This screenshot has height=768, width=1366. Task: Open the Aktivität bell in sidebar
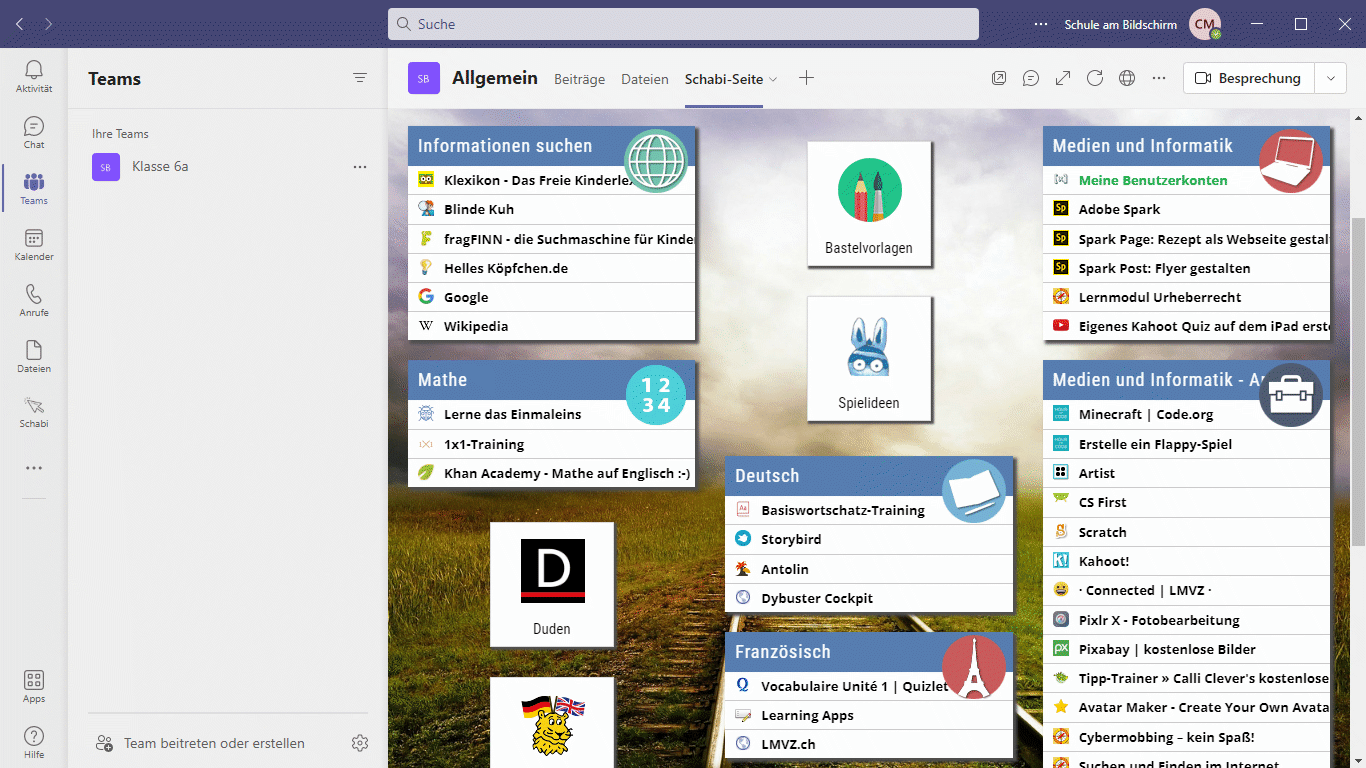(34, 76)
